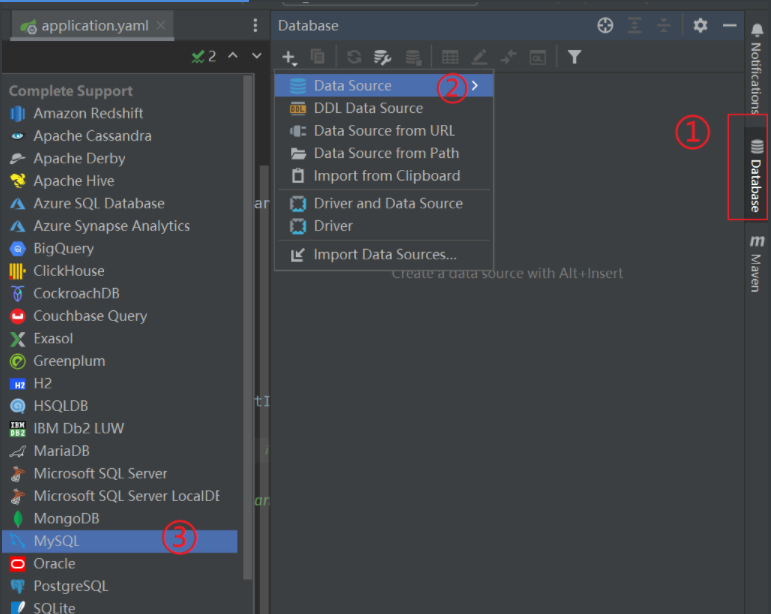
Task: Expand the Data Source submenu arrow
Action: coord(474,86)
